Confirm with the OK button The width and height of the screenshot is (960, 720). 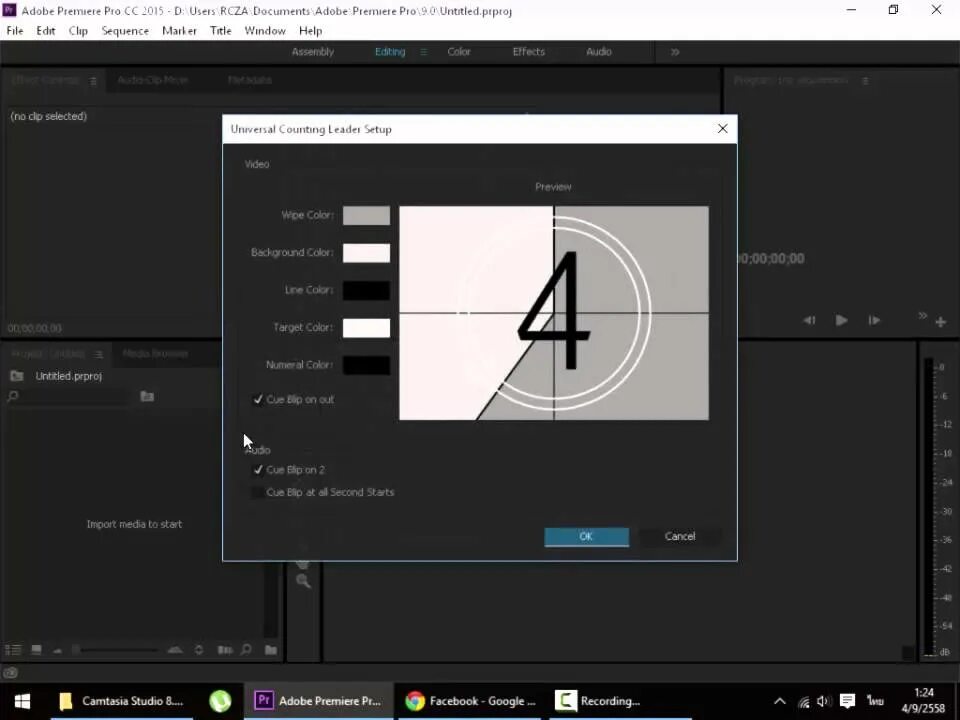(x=587, y=536)
